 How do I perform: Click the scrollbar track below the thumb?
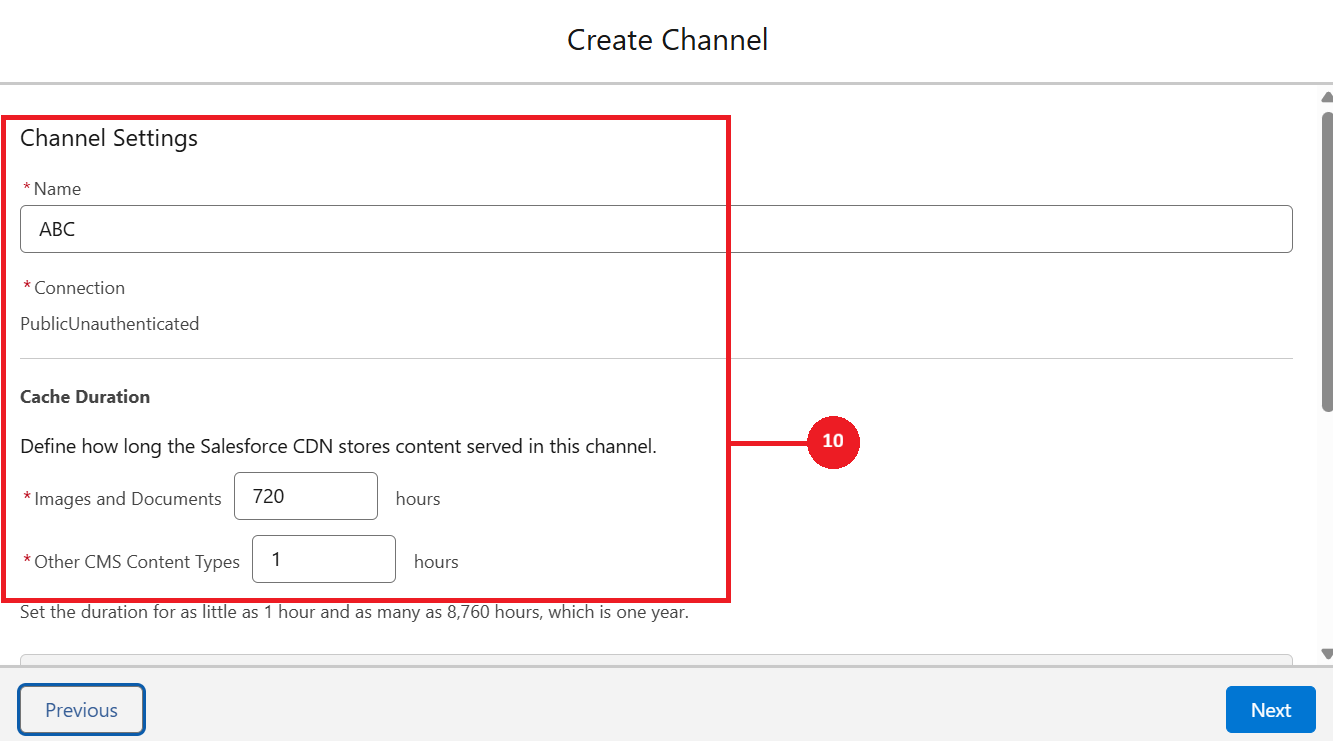1326,530
